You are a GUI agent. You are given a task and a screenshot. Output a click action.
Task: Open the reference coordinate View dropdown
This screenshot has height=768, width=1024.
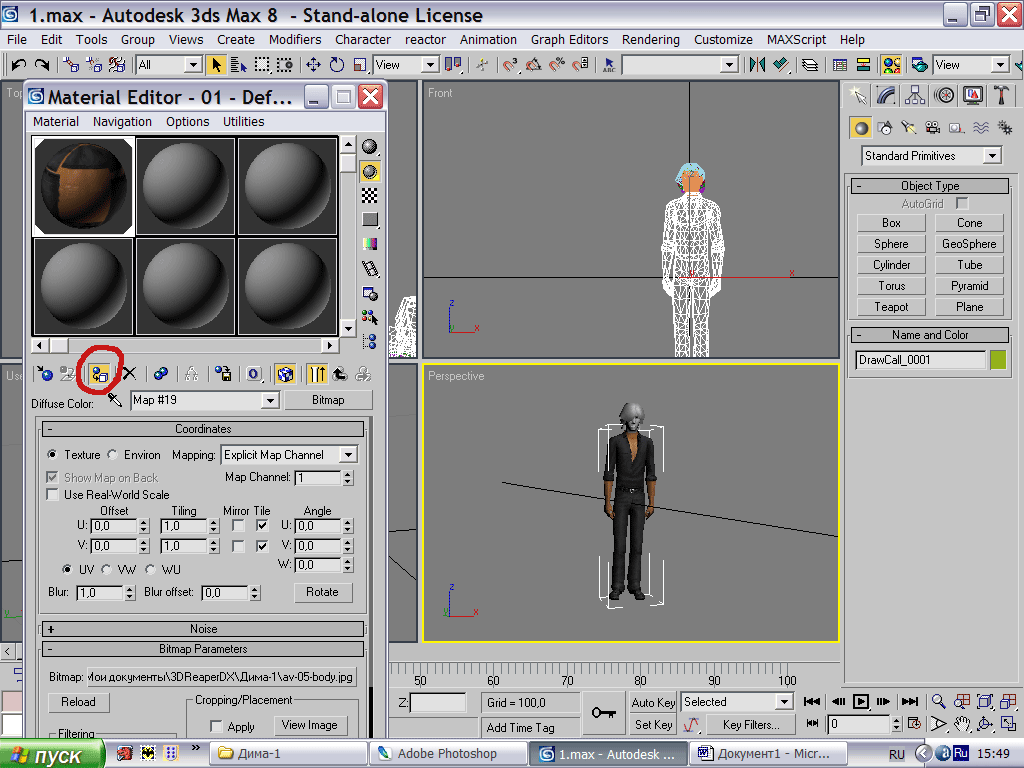429,65
